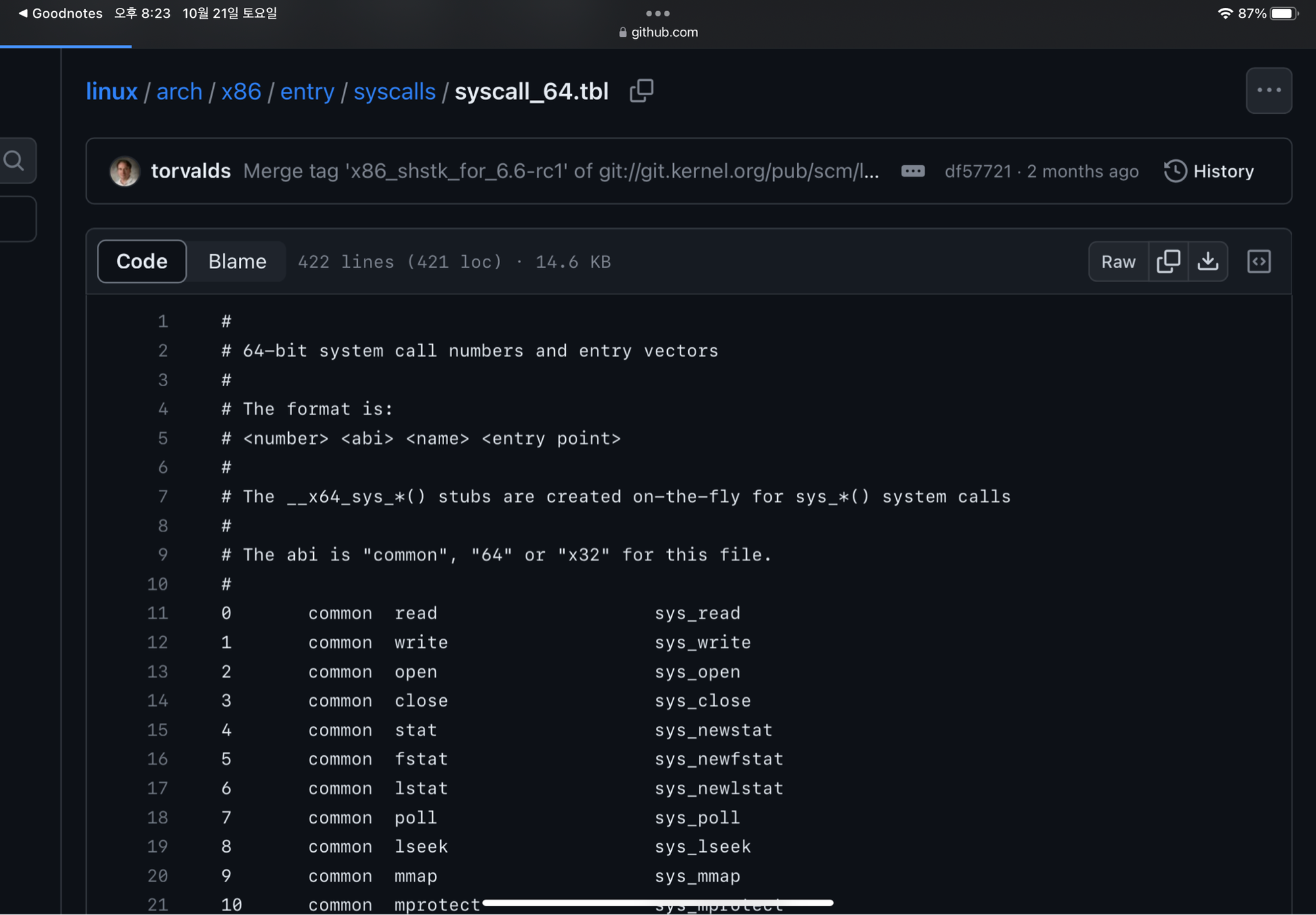Viewport: 1316px width, 915px height.
Task: Open commit df57721 link
Action: (x=977, y=171)
